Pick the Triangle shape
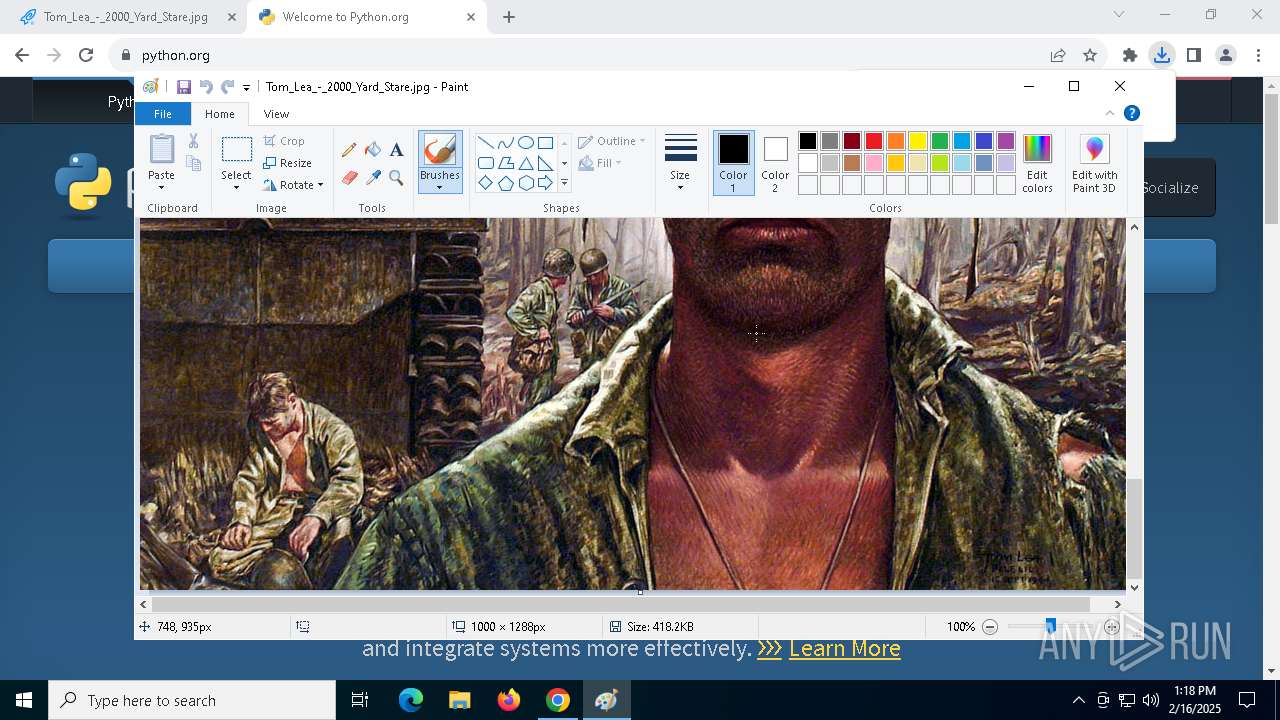 (525, 163)
